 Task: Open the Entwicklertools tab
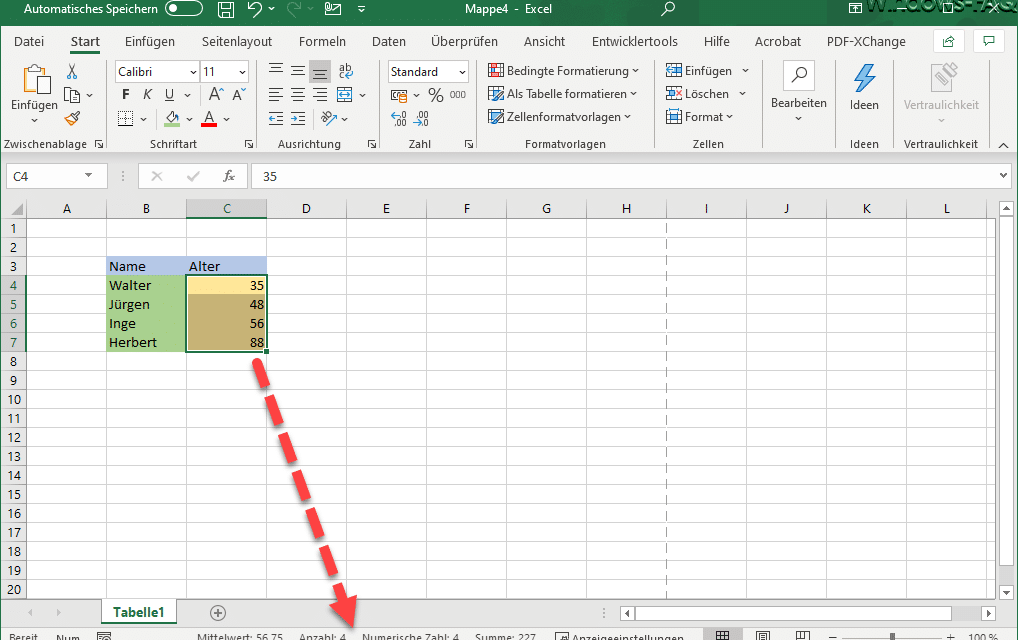pos(634,42)
